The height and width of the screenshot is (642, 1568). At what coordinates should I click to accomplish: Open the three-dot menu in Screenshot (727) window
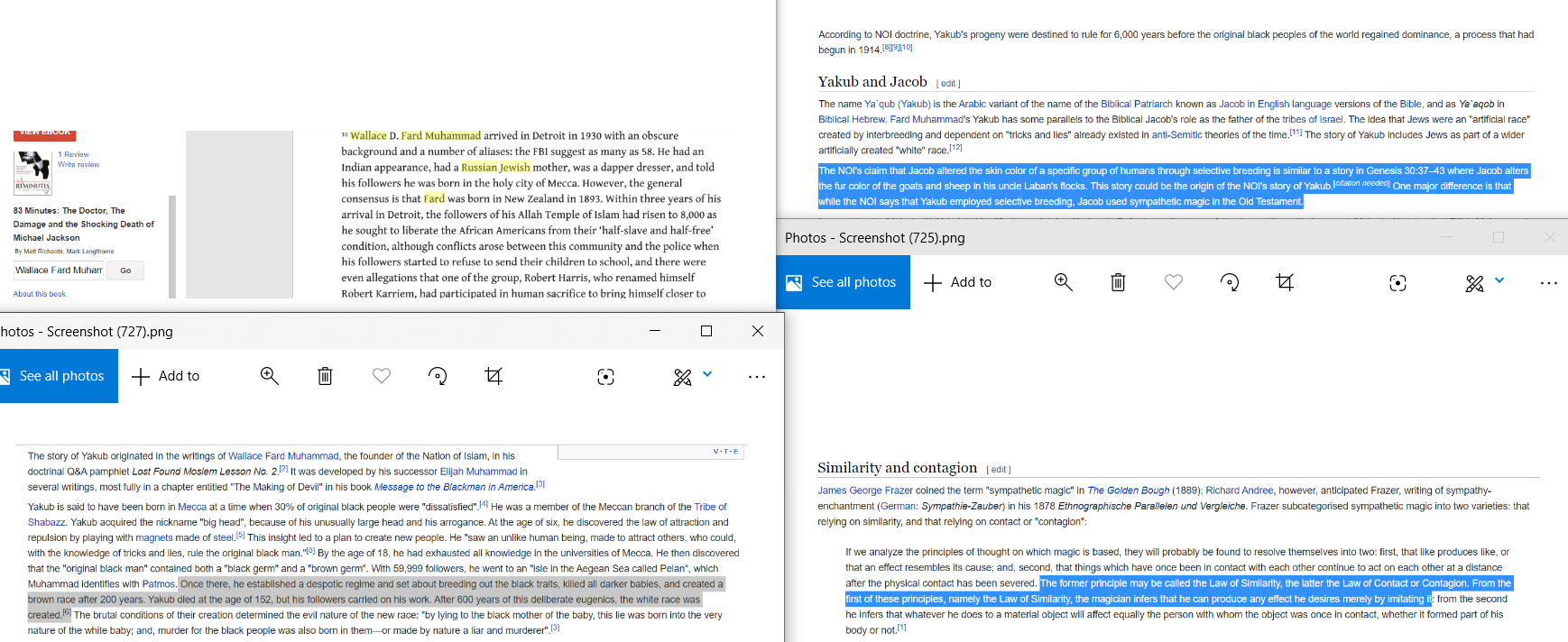click(x=756, y=377)
